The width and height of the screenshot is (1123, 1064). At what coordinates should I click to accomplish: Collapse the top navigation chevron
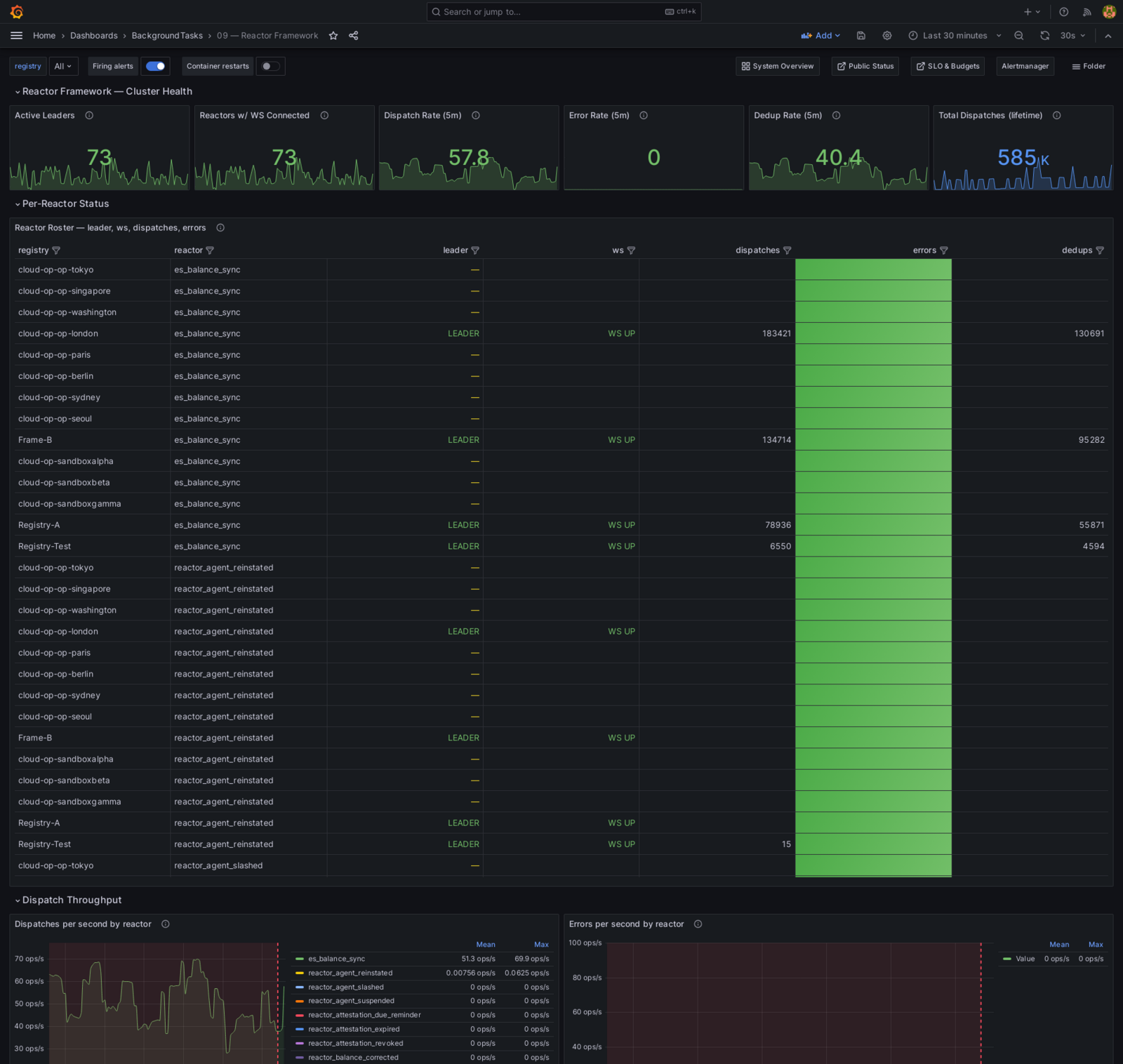1108,36
